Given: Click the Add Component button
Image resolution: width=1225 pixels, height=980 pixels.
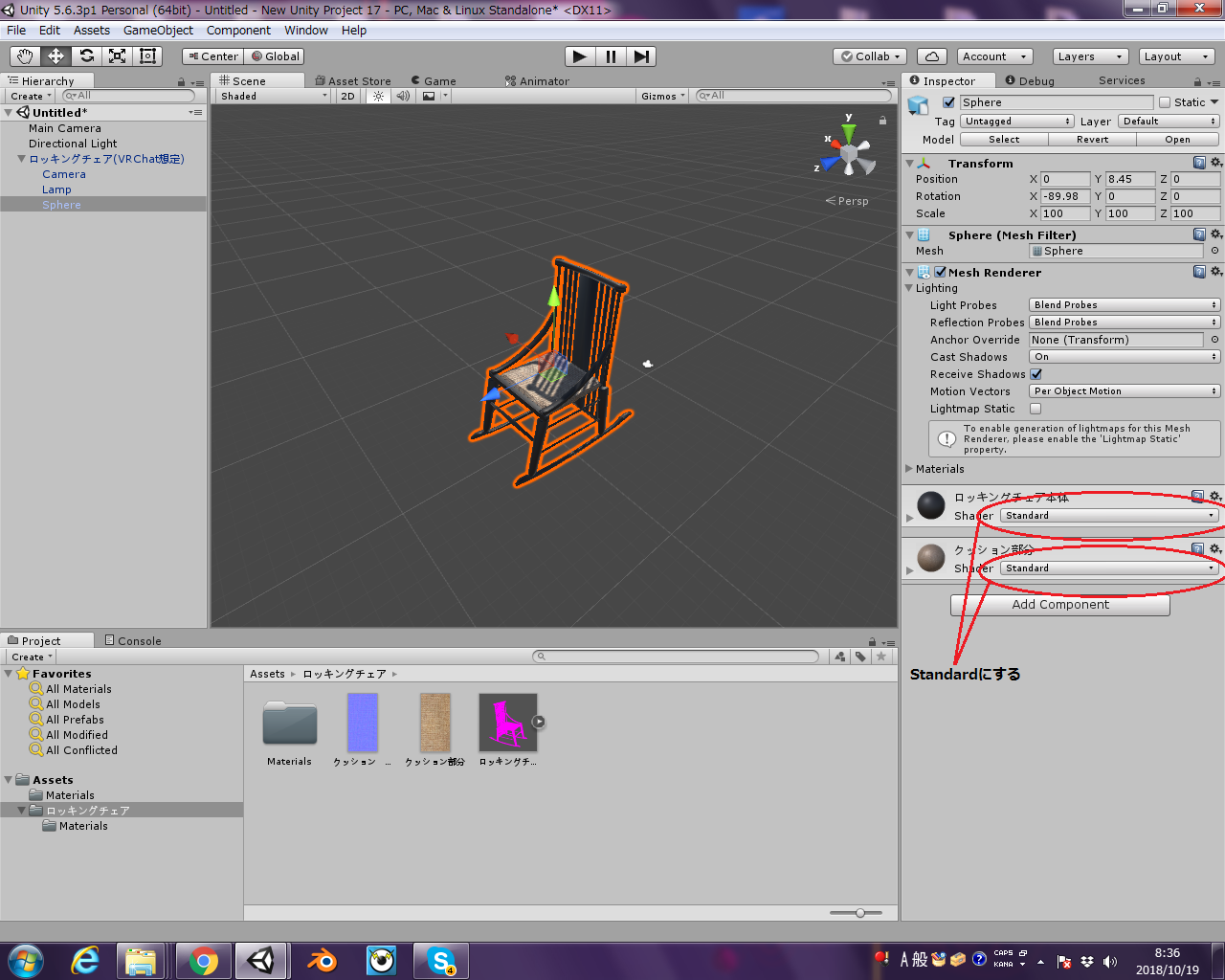Looking at the screenshot, I should (x=1059, y=605).
